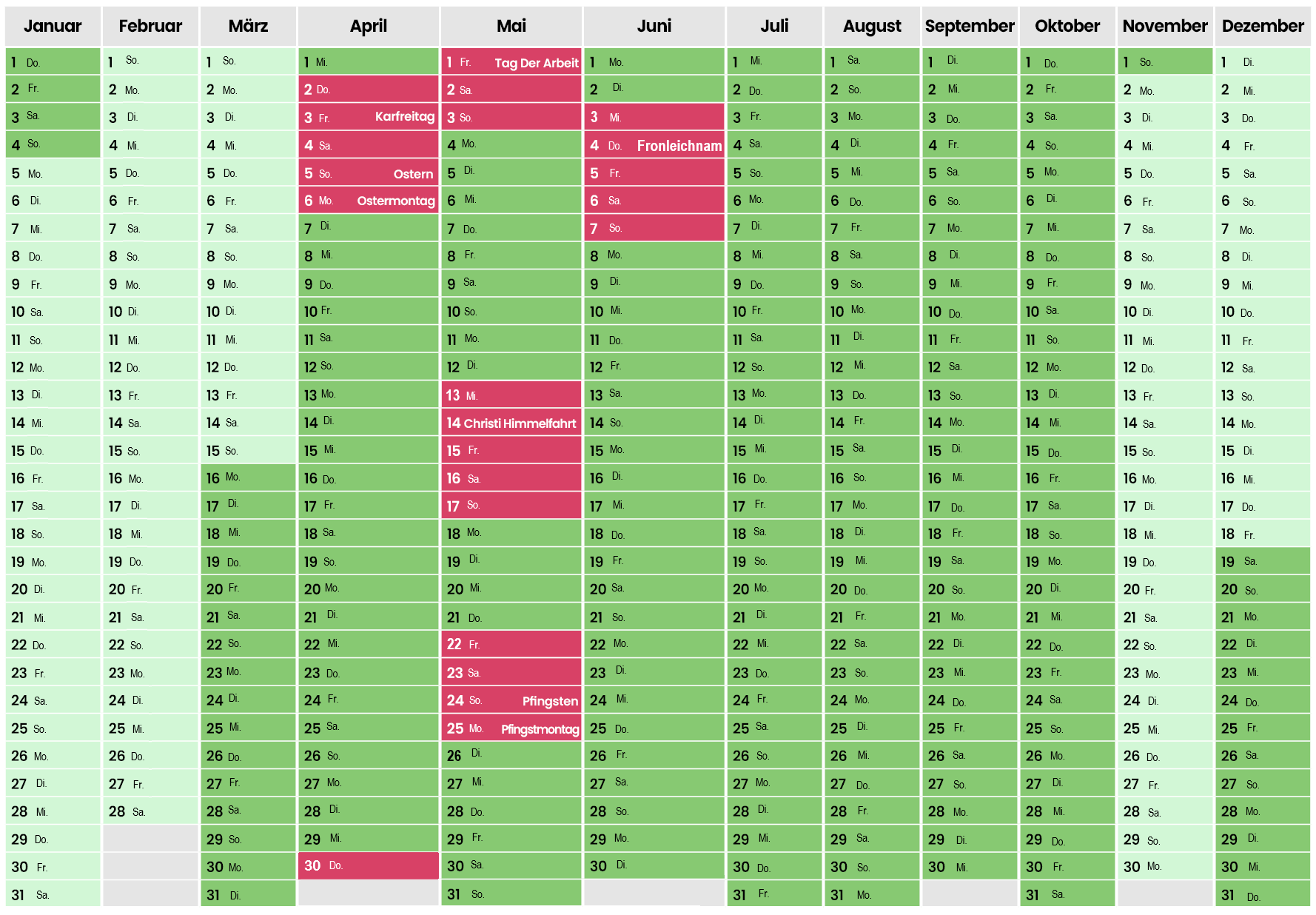Viewport: 1316px width, 915px height.
Task: Select the Pfingstmontag entry
Action: (511, 729)
